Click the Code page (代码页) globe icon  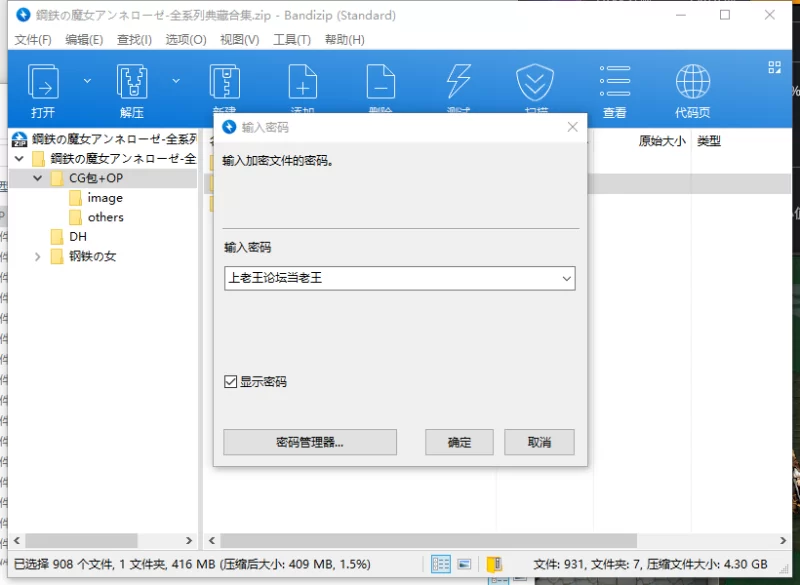pyautogui.click(x=692, y=81)
